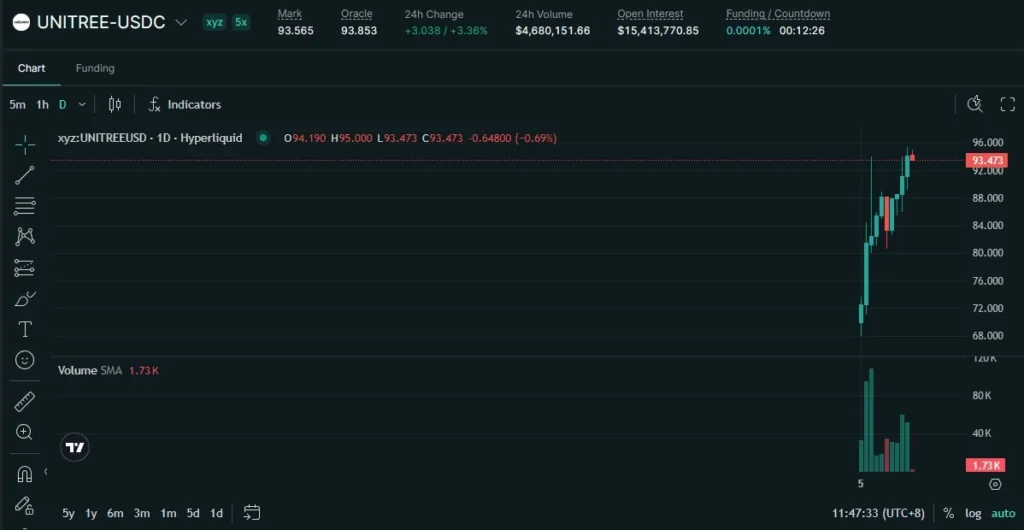The height and width of the screenshot is (530, 1024).
Task: Open the Fibonacci retracement tool
Action: [25, 206]
